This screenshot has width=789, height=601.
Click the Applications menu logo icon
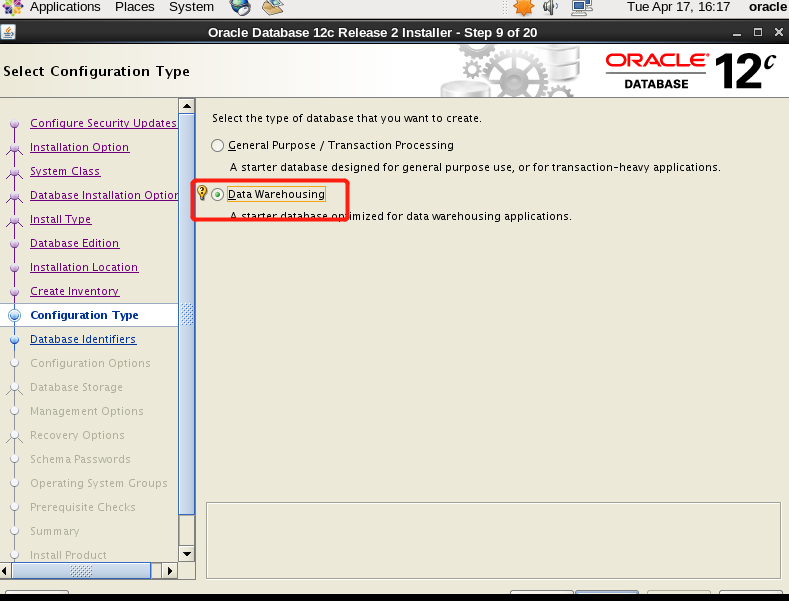13,7
